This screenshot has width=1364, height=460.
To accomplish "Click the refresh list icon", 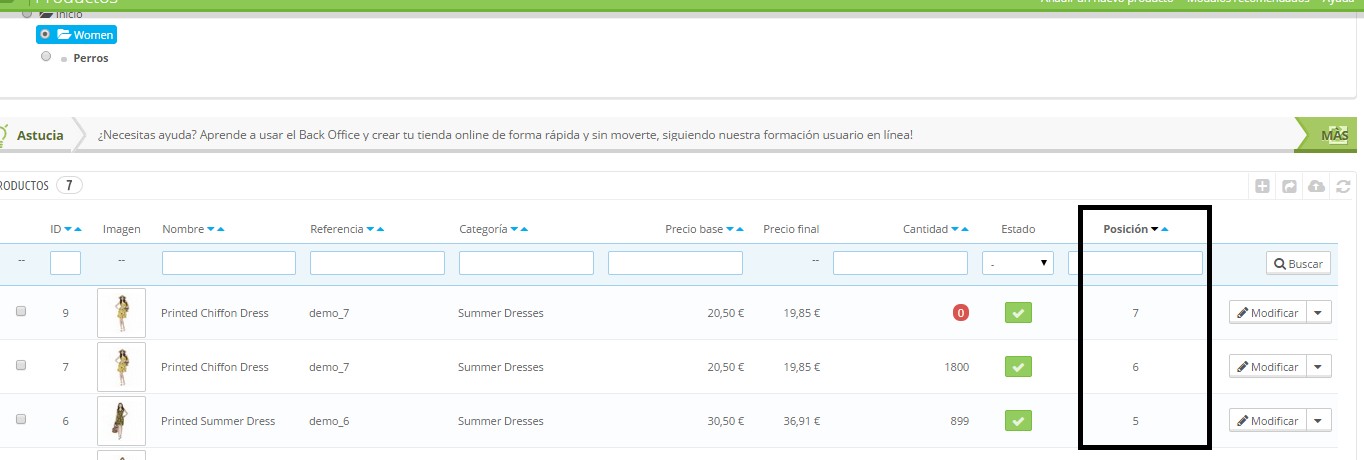I will [1343, 186].
